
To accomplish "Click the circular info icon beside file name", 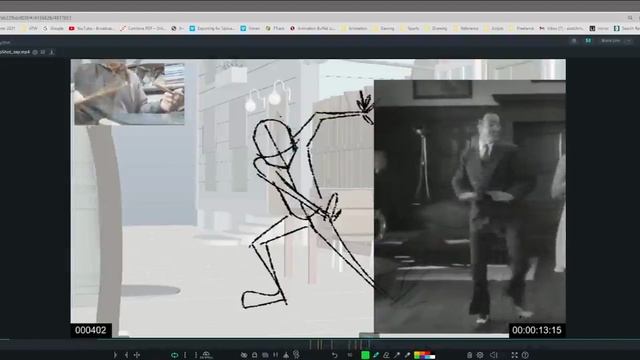I will click(35, 52).
